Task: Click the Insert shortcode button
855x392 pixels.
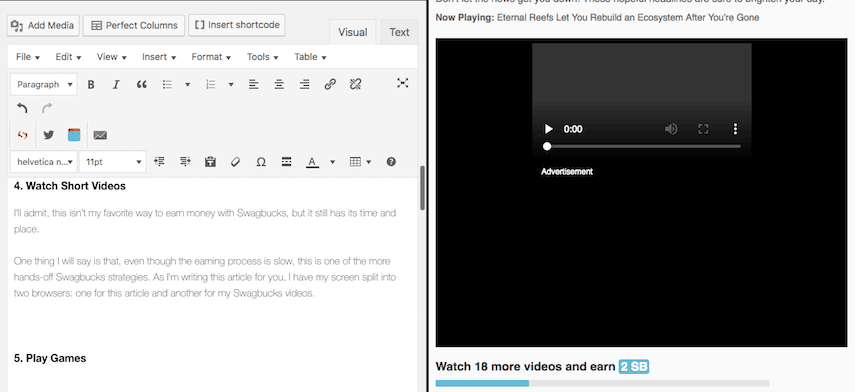Action: pyautogui.click(x=237, y=25)
